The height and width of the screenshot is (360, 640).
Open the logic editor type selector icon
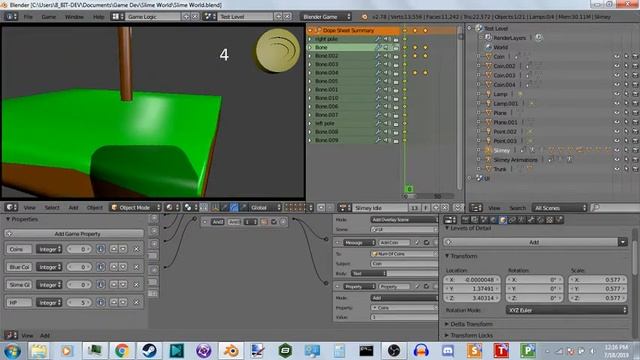pyautogui.click(x=11, y=336)
